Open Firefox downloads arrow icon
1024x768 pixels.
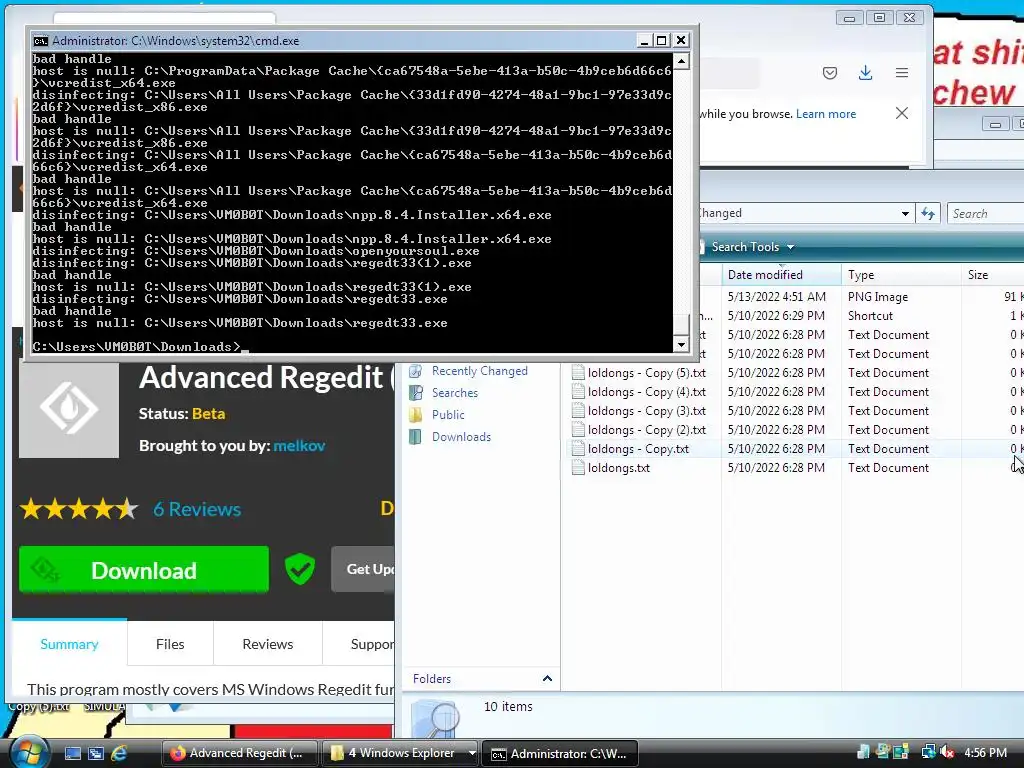coord(865,72)
